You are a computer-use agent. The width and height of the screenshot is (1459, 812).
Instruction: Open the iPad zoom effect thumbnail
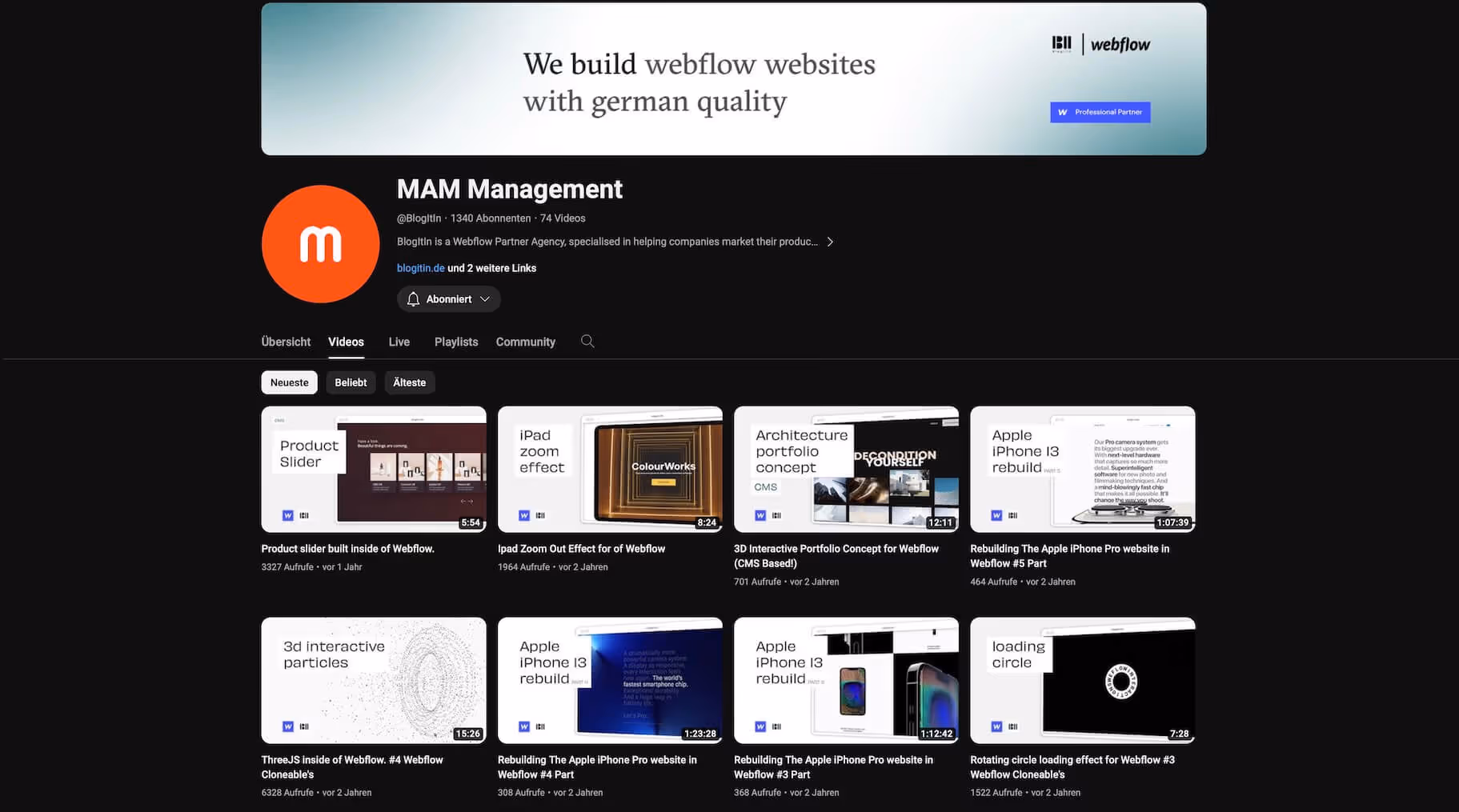click(x=610, y=469)
